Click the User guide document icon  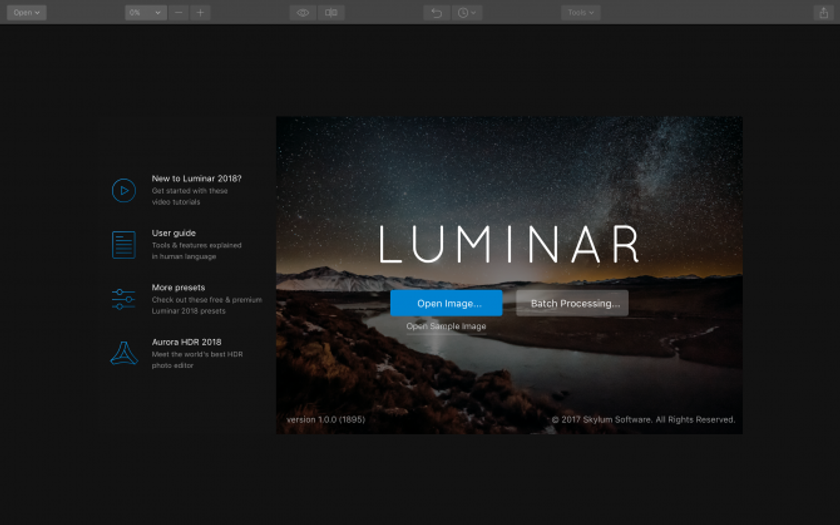124,245
